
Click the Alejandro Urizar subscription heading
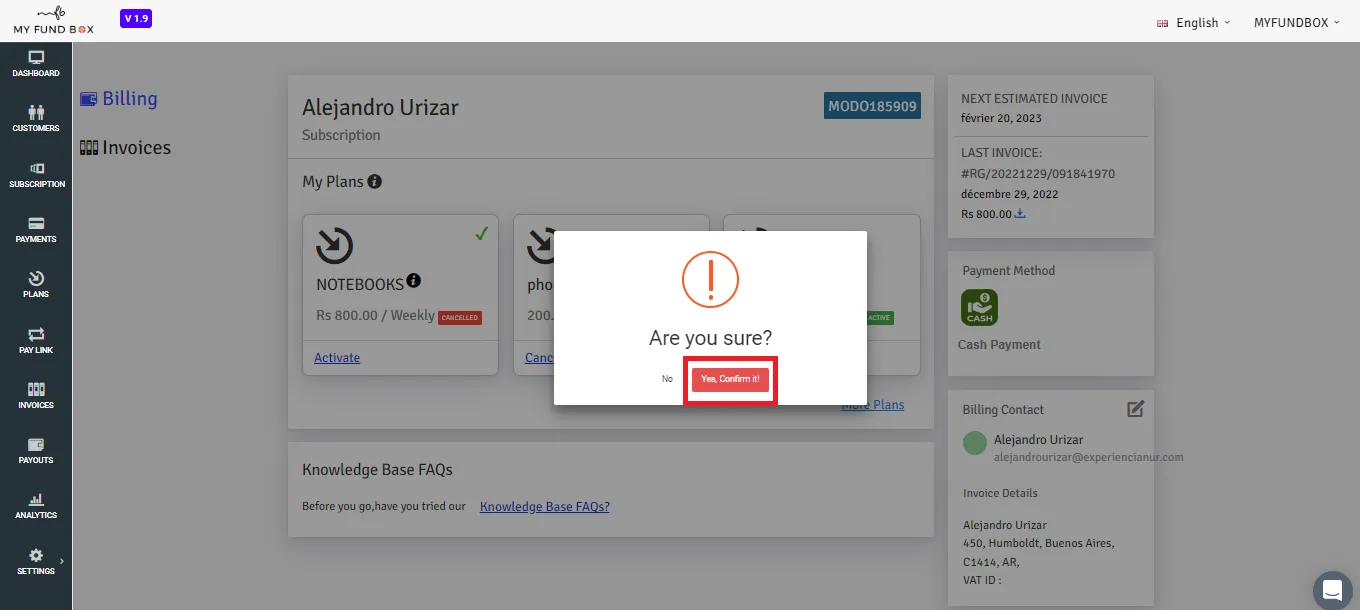380,107
